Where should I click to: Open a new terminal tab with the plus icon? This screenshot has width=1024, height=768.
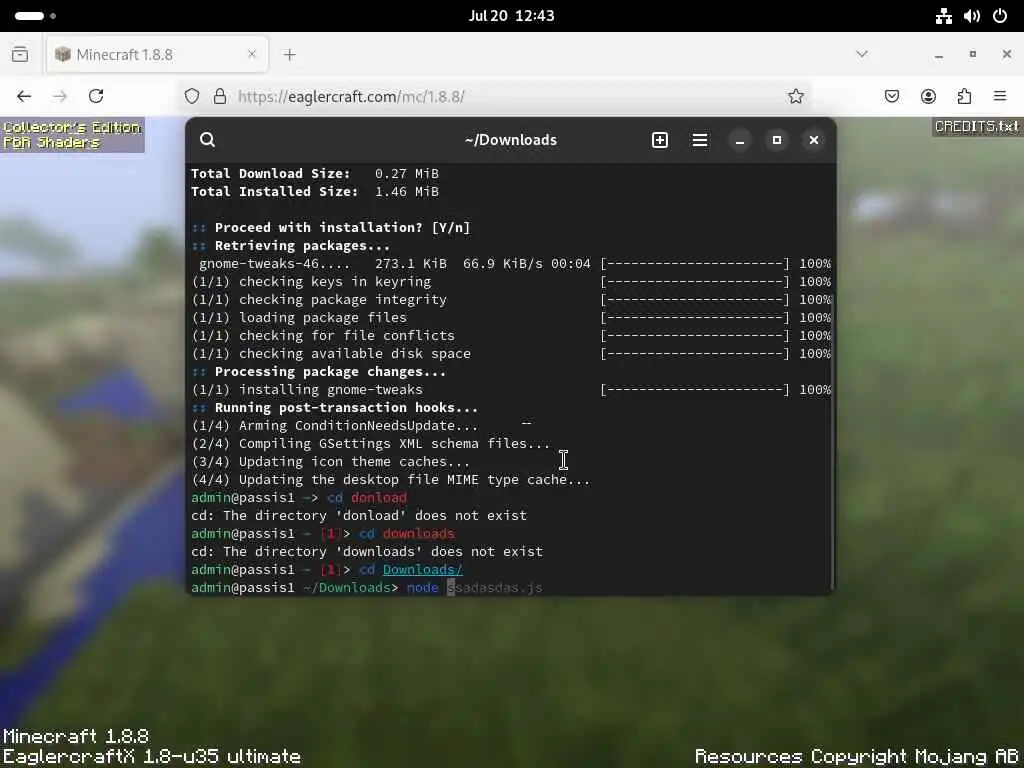coord(660,140)
